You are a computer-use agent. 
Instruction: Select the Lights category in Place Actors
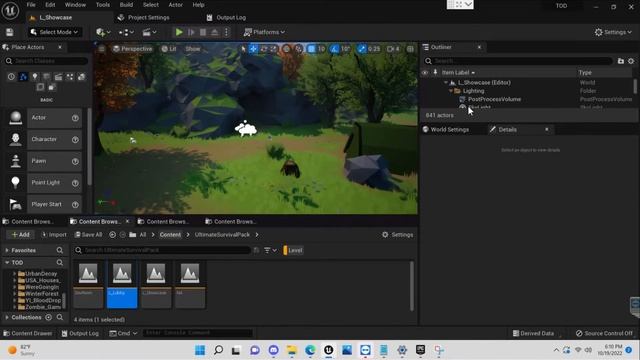click(x=35, y=77)
